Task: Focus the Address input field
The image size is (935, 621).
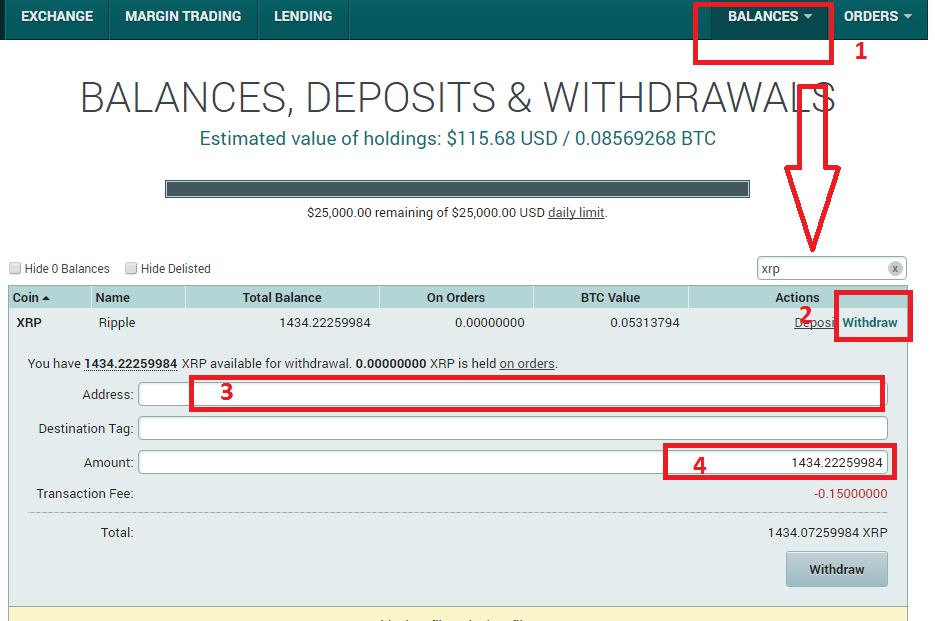Action: pos(513,394)
